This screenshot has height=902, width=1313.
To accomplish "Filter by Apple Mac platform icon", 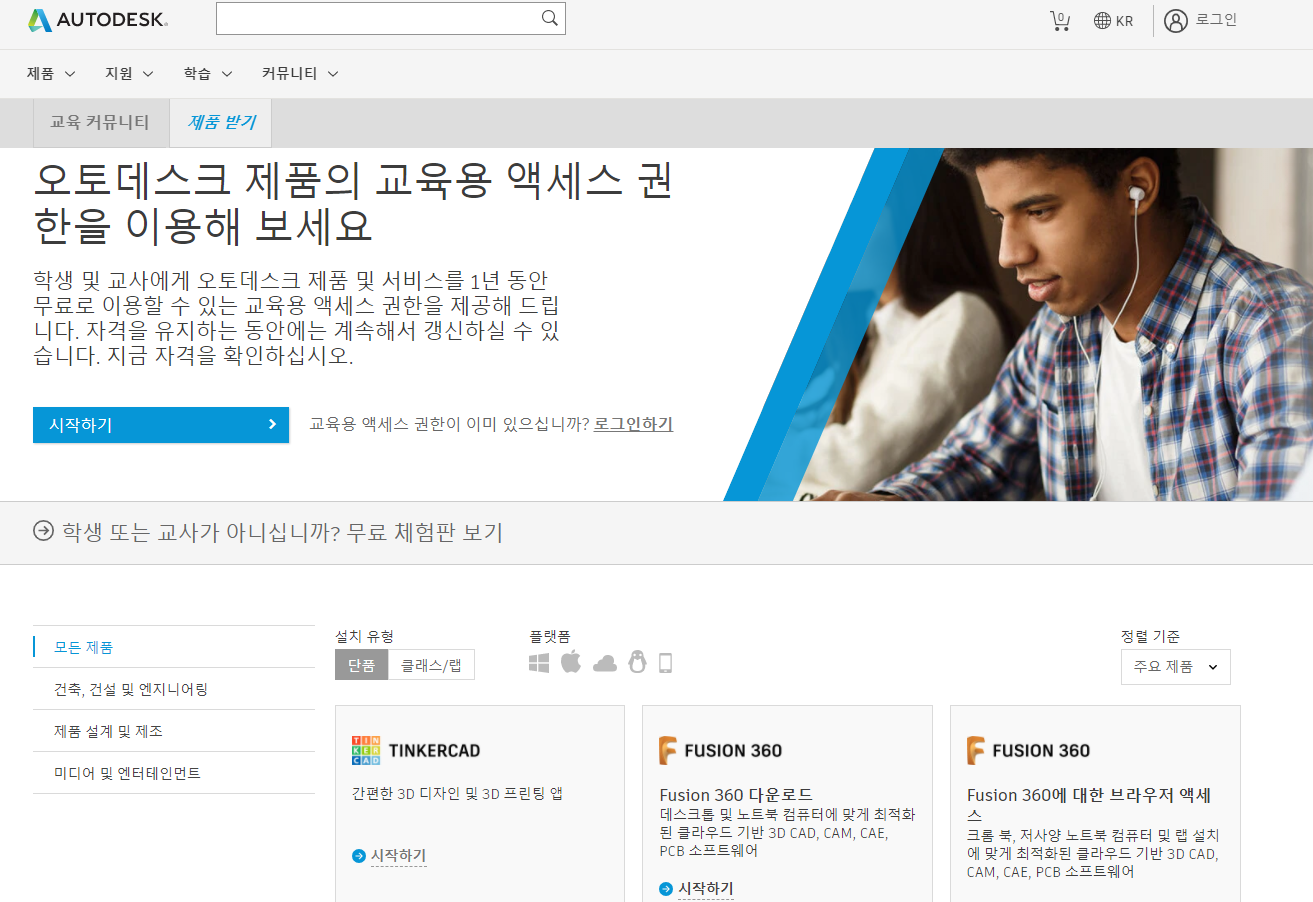I will coord(571,662).
